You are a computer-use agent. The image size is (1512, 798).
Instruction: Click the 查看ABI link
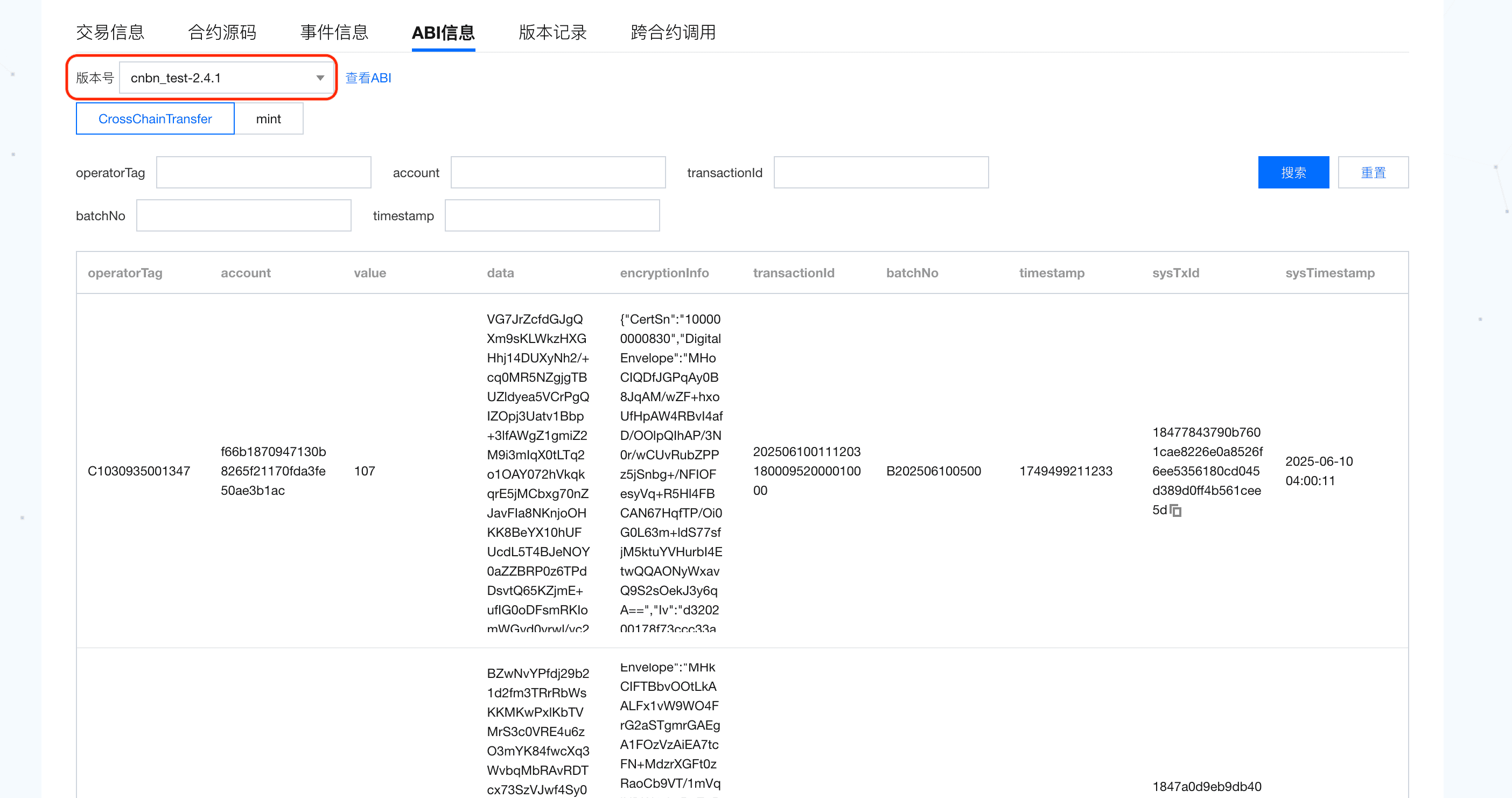(368, 78)
